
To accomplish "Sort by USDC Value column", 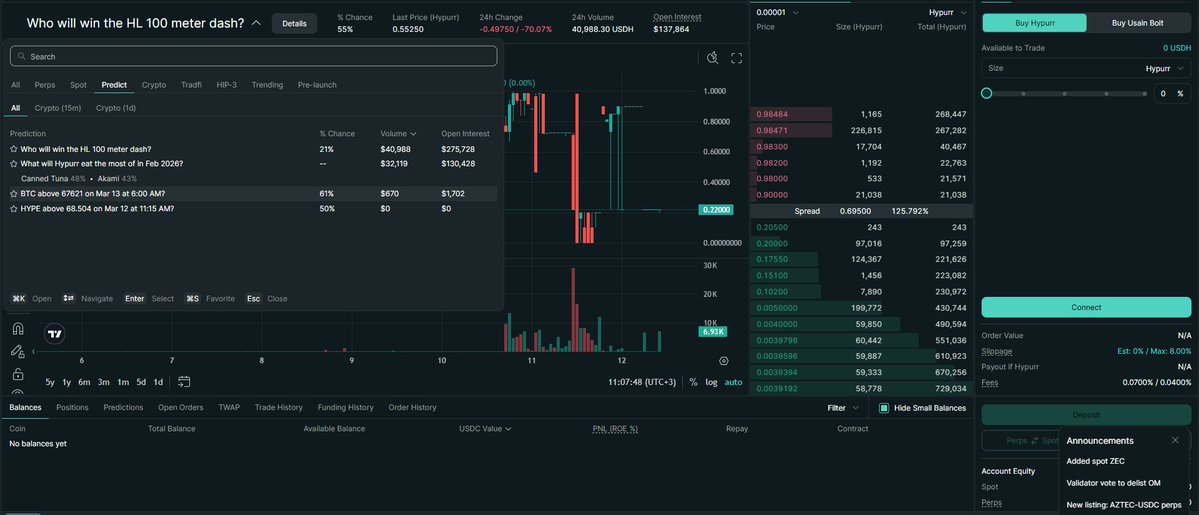I will (485, 429).
